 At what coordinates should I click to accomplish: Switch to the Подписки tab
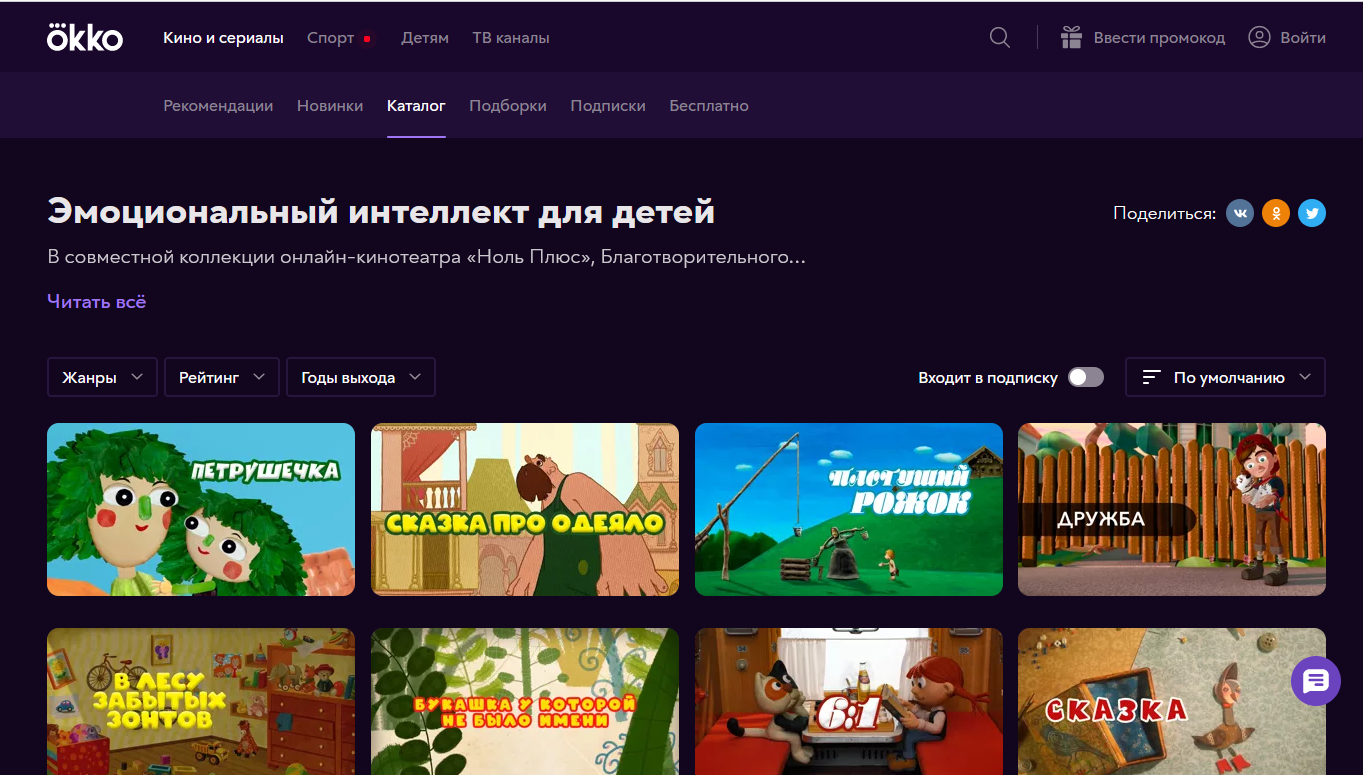click(x=608, y=105)
